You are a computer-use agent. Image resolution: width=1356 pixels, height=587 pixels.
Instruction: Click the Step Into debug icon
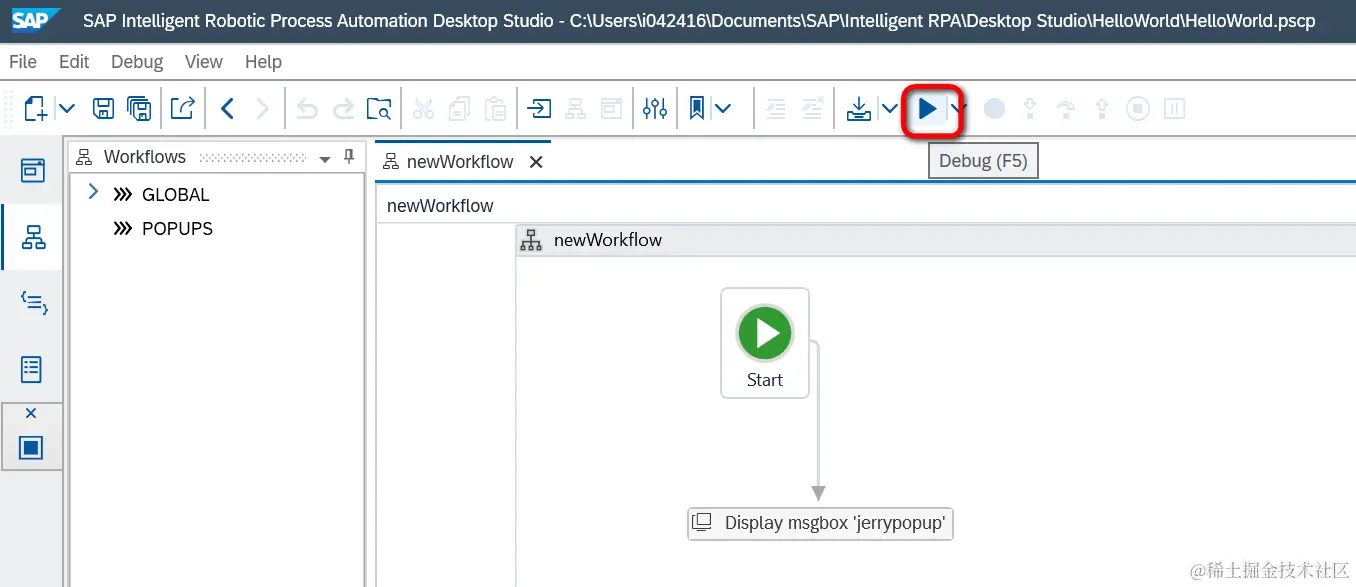pyautogui.click(x=1030, y=108)
